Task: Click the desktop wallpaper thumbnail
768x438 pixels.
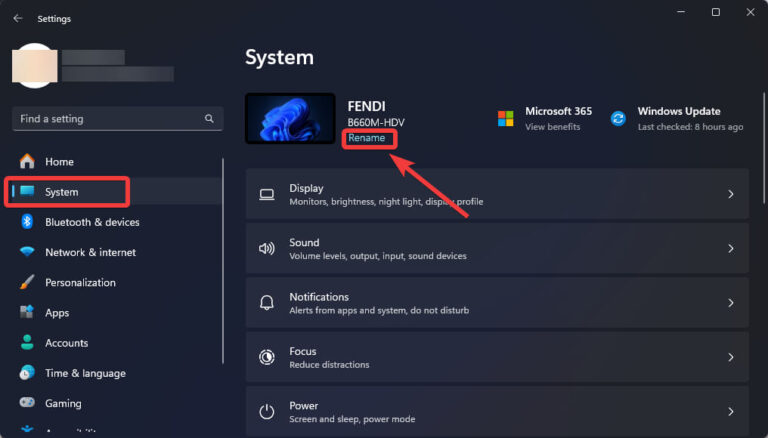Action: [x=290, y=119]
